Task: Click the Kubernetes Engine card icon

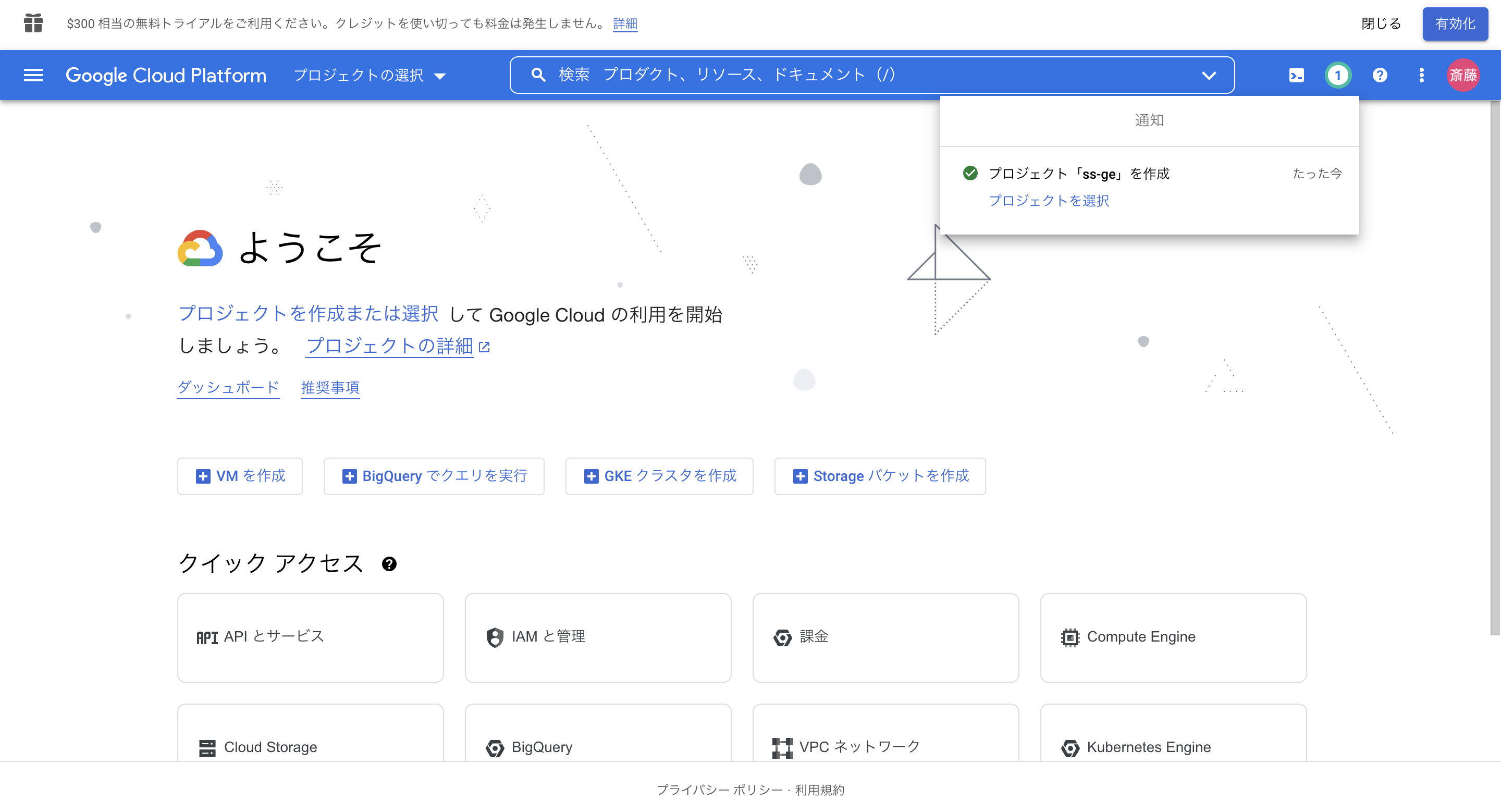Action: pyautogui.click(x=1071, y=747)
